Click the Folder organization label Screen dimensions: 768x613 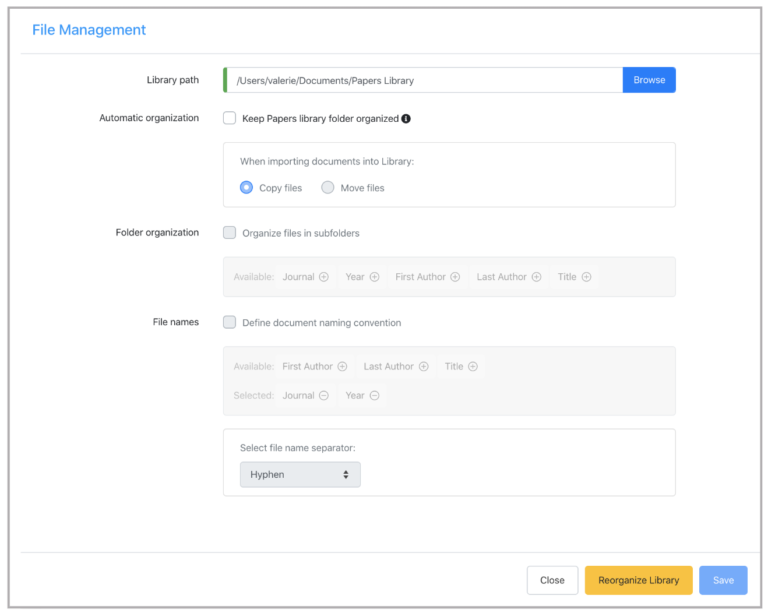[x=157, y=233]
